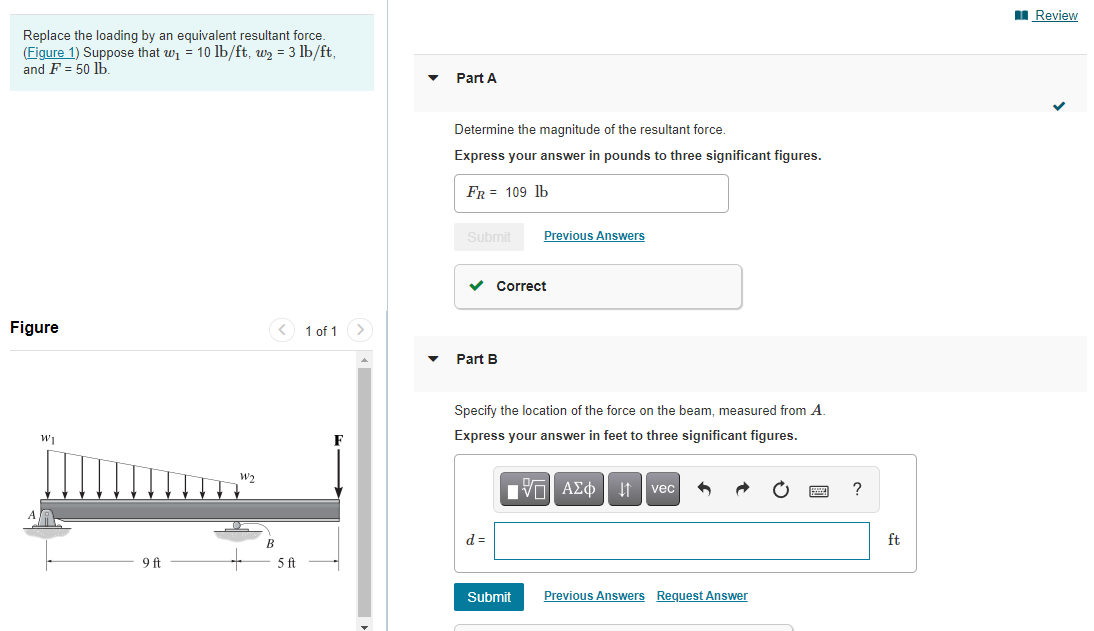Click the redo arrow in the equation toolbar
1094x631 pixels.
(742, 489)
